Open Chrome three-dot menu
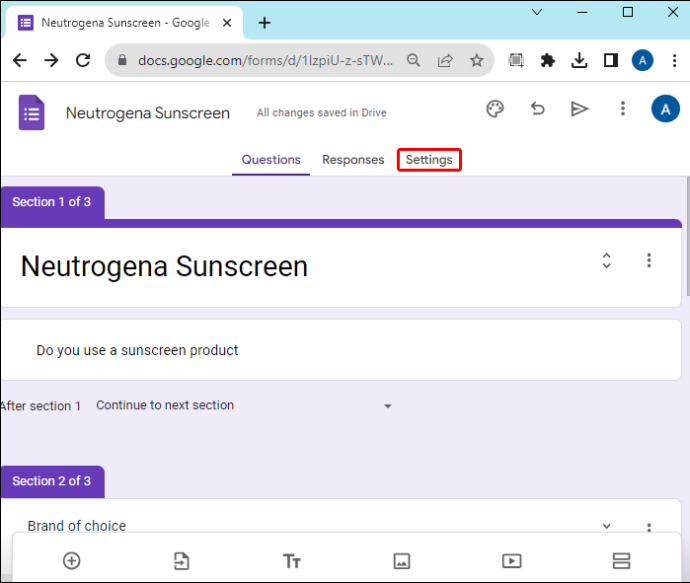 (x=674, y=60)
